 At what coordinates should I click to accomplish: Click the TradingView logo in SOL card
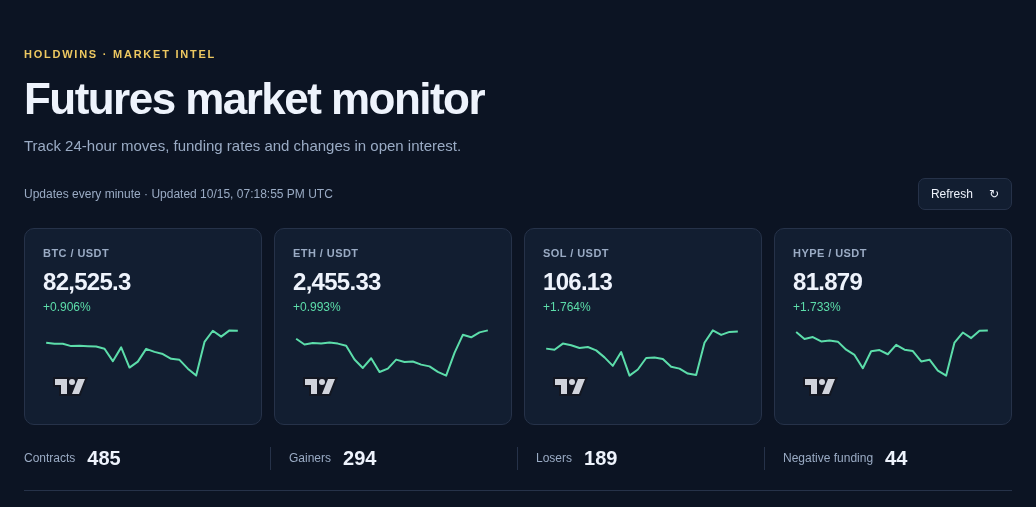[x=570, y=386]
